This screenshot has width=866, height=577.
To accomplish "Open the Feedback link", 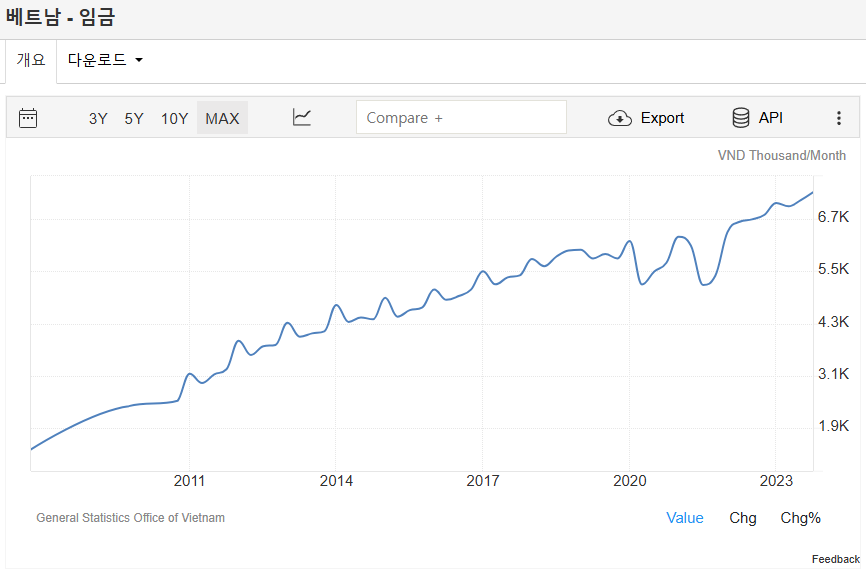I will [x=836, y=559].
